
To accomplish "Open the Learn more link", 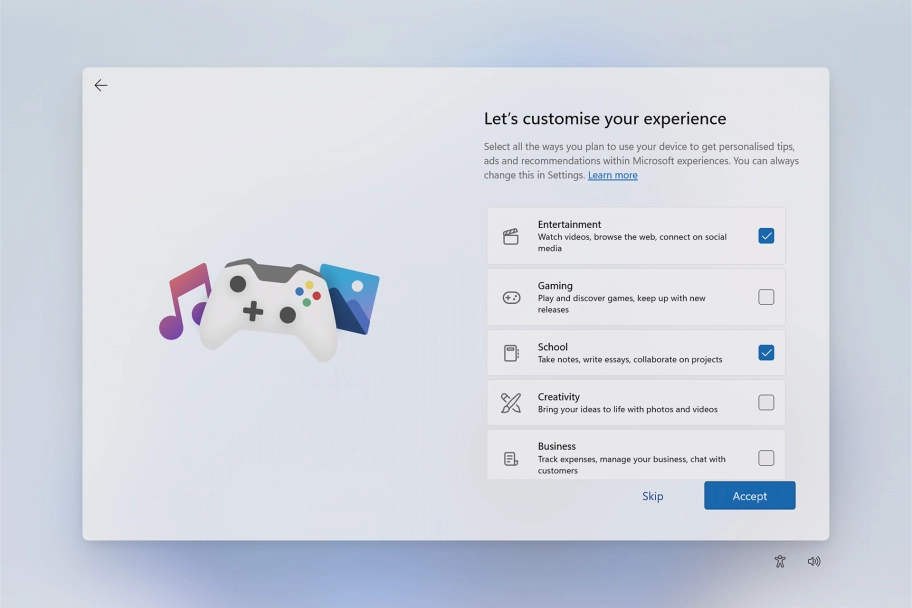I will click(612, 175).
